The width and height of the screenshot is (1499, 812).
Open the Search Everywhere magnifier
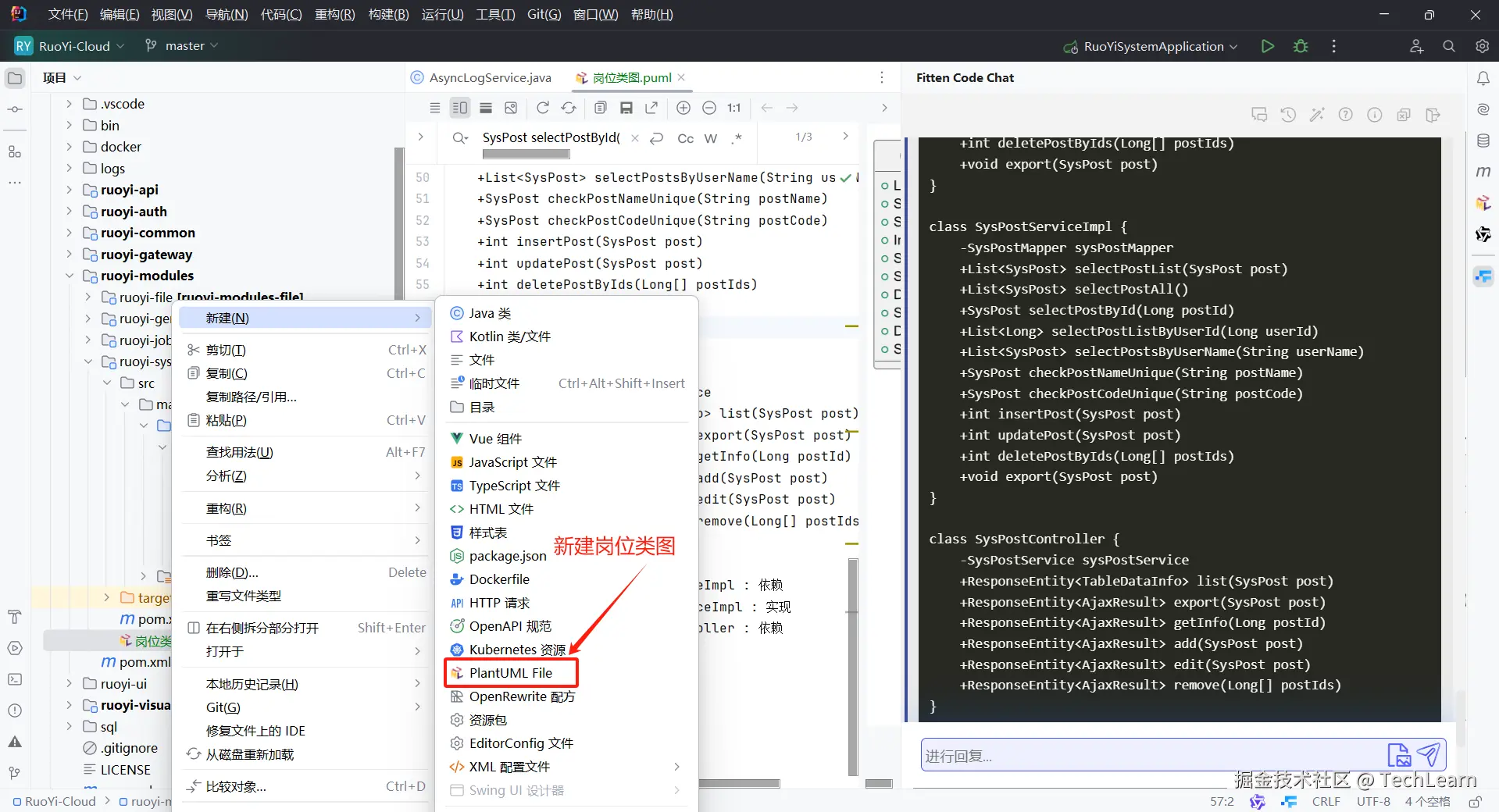[x=1449, y=46]
